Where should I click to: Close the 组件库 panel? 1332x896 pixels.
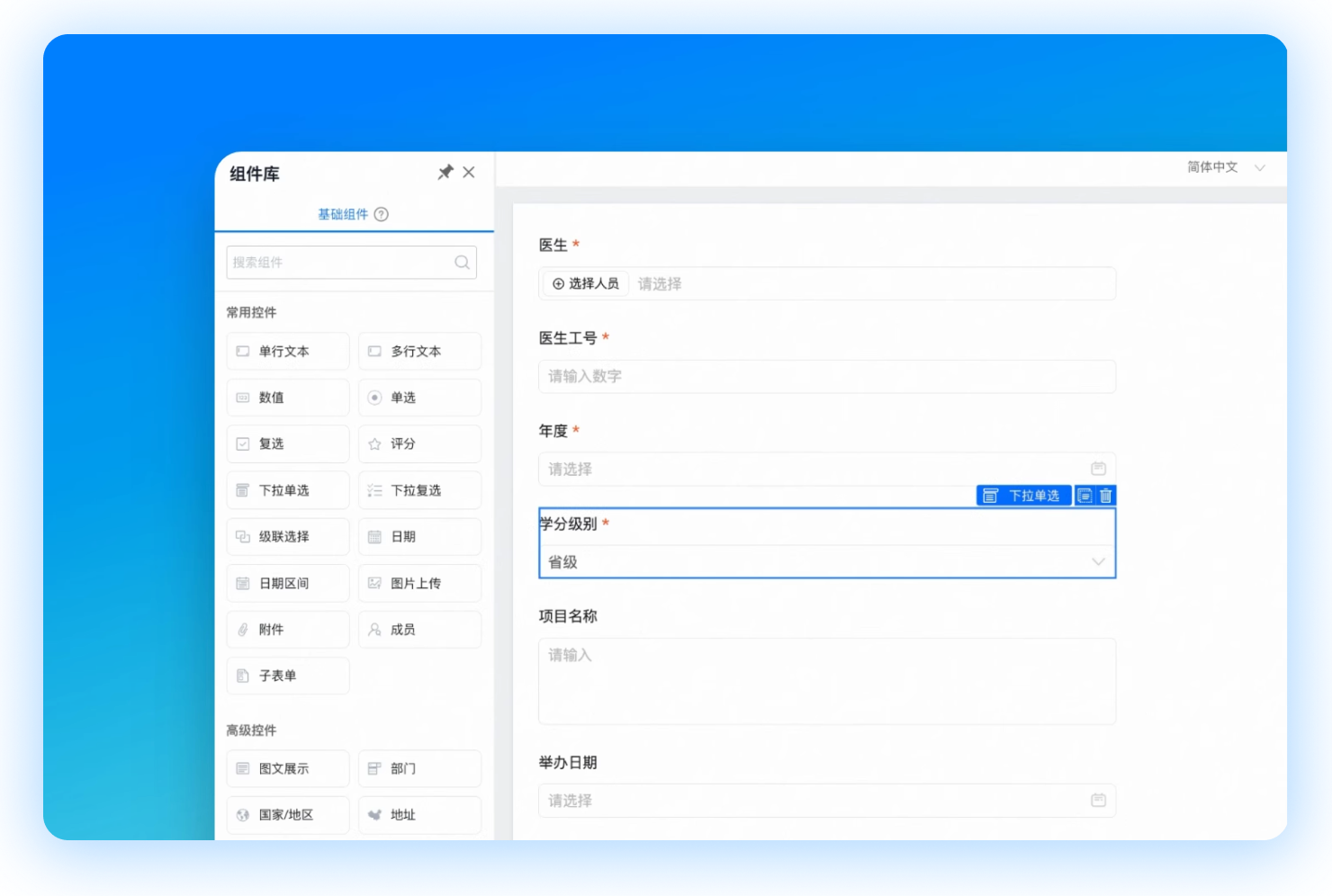coord(469,172)
